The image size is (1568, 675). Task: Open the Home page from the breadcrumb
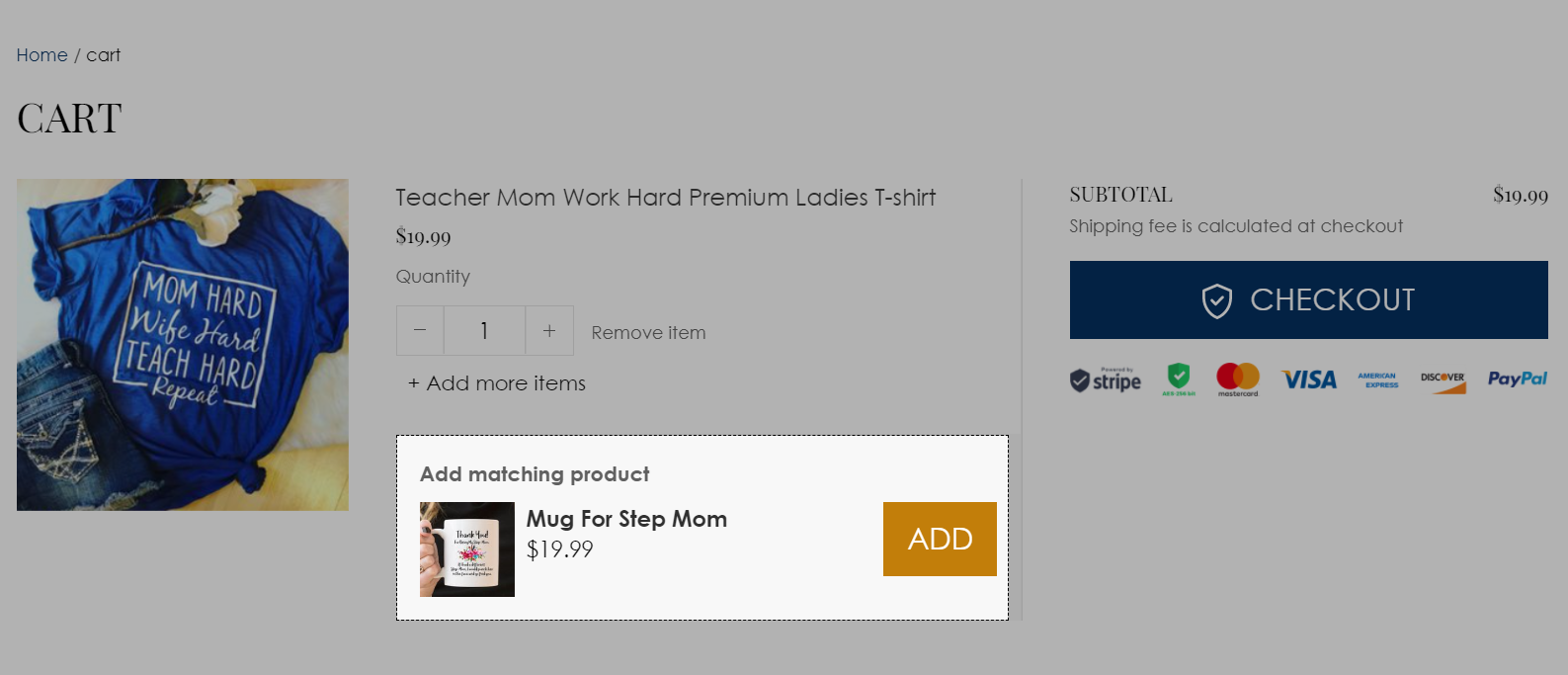click(x=41, y=55)
